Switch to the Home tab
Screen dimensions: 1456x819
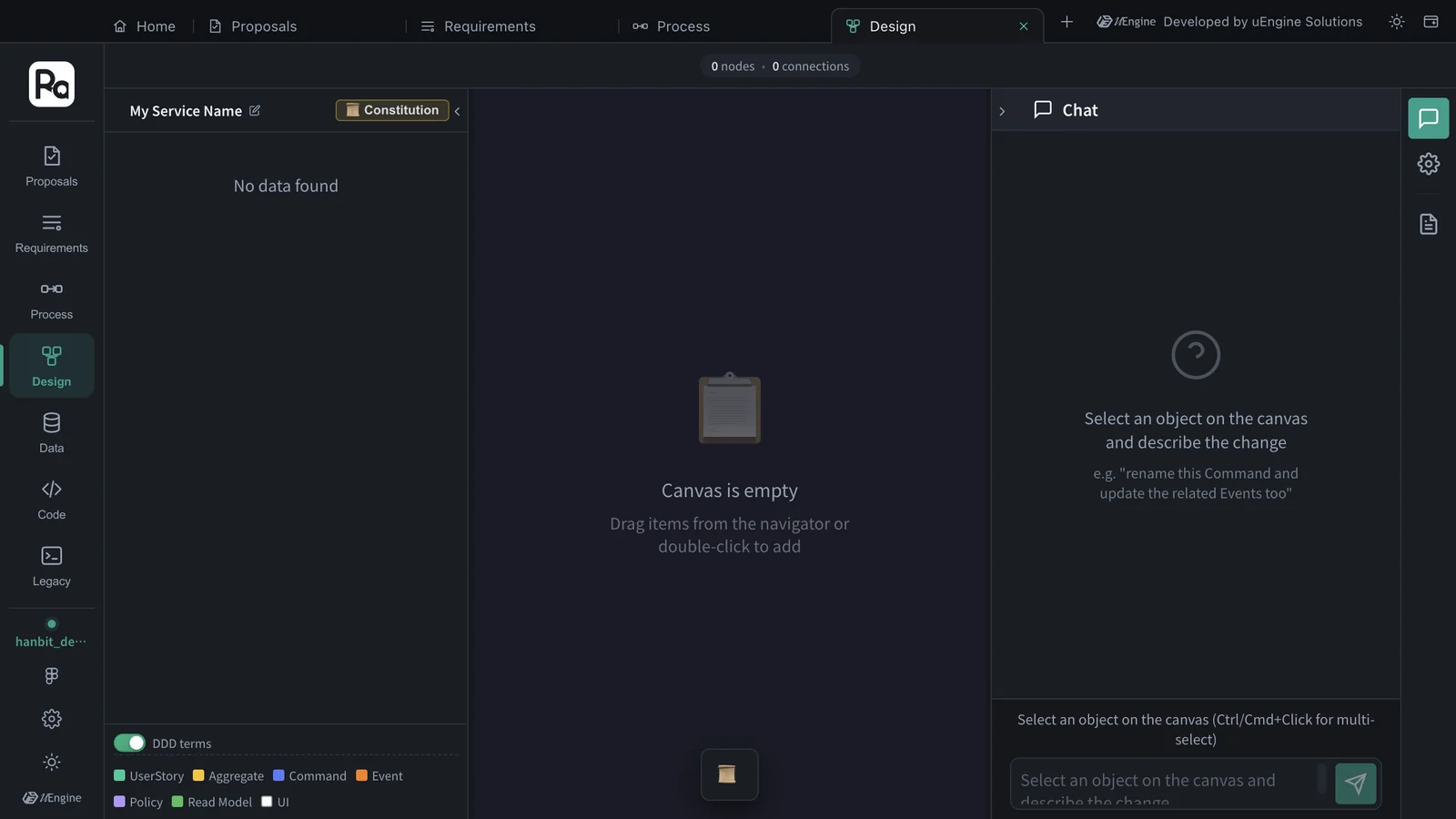[145, 26]
